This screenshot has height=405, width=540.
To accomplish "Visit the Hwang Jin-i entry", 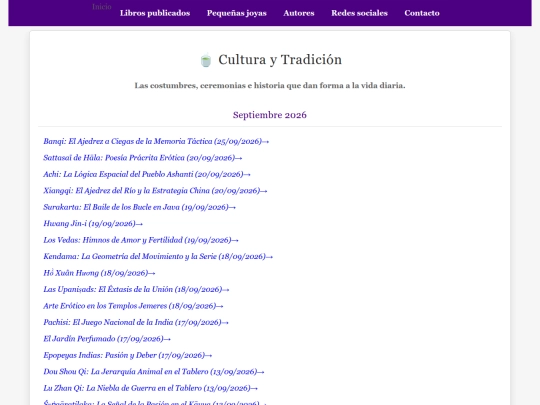I will click(93, 224).
